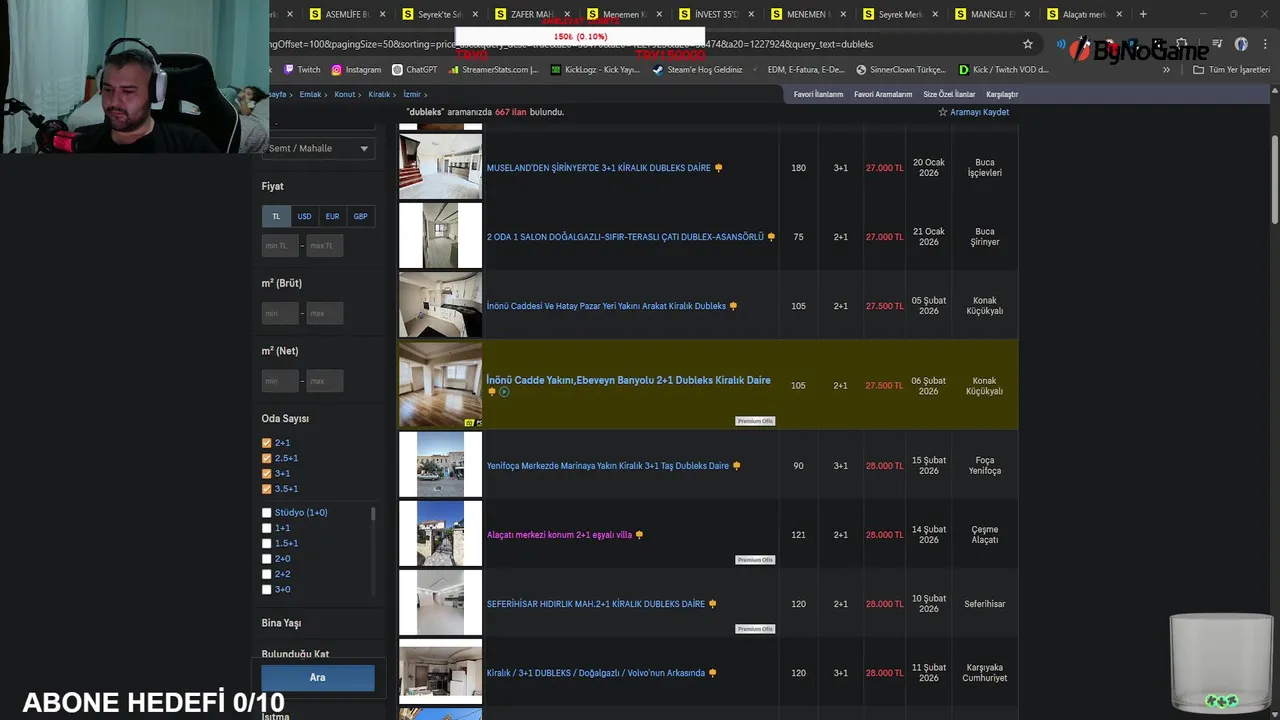Open a new browser tab with the plus

(x=1143, y=14)
